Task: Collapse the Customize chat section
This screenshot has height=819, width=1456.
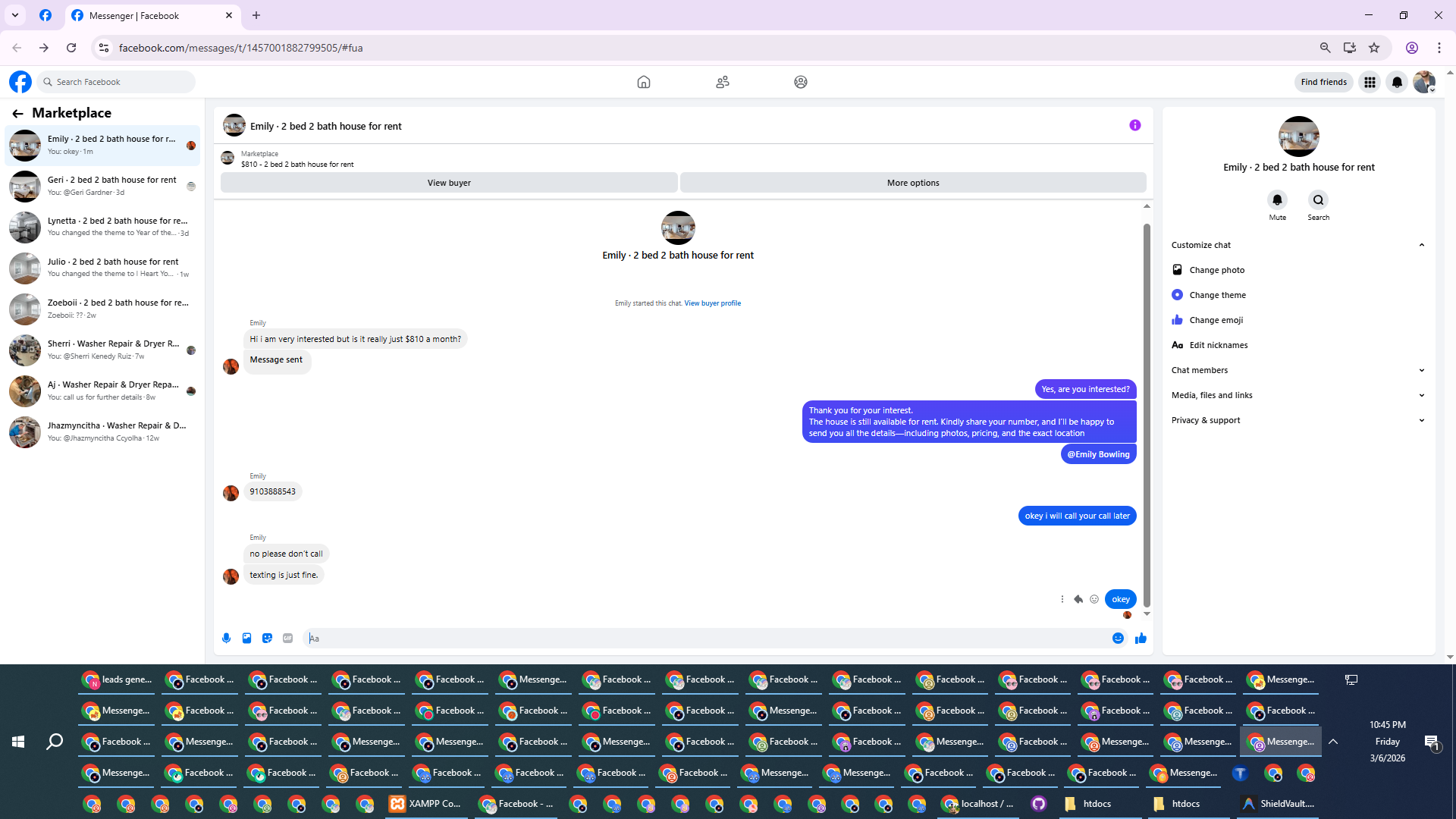Action: [x=1421, y=245]
